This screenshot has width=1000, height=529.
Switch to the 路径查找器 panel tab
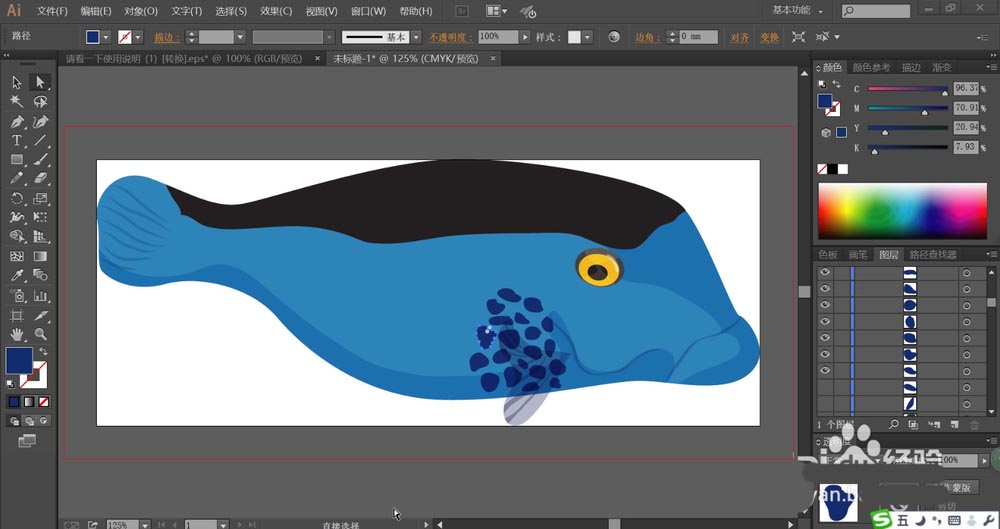pyautogui.click(x=931, y=255)
